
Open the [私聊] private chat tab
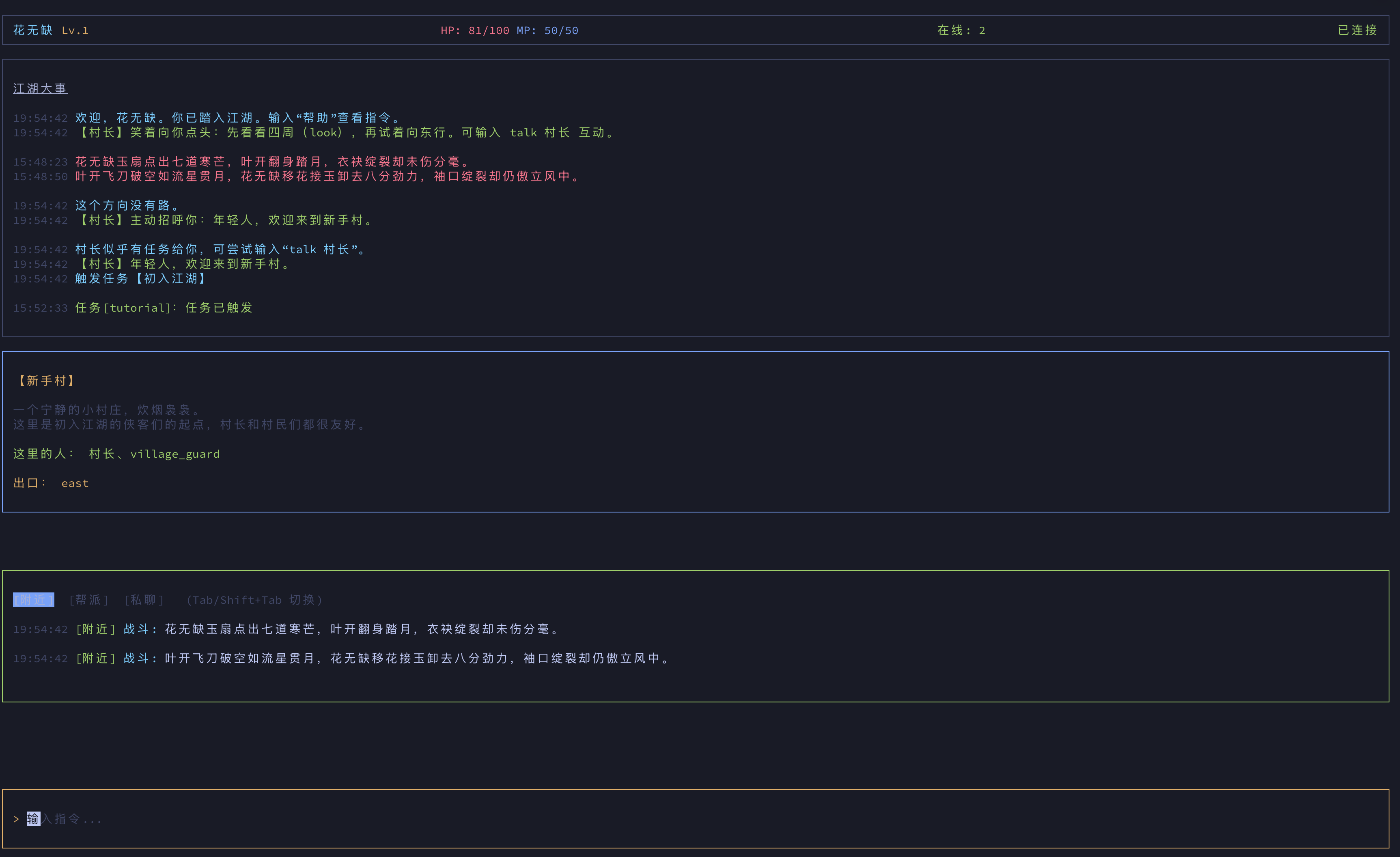pyautogui.click(x=144, y=600)
